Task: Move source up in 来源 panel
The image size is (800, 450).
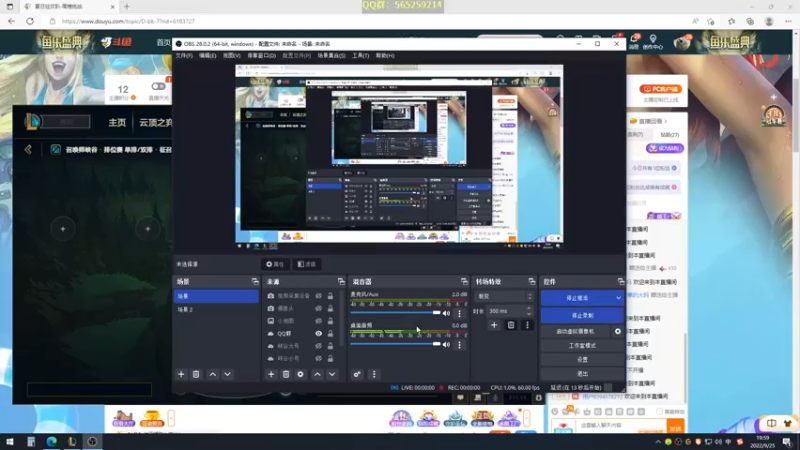Action: pyautogui.click(x=317, y=374)
